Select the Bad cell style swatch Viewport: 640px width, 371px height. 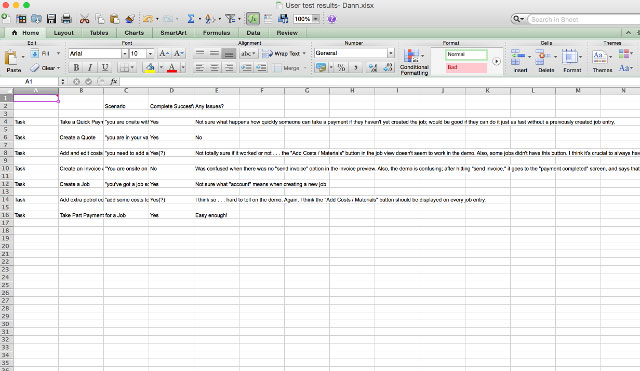click(x=466, y=67)
